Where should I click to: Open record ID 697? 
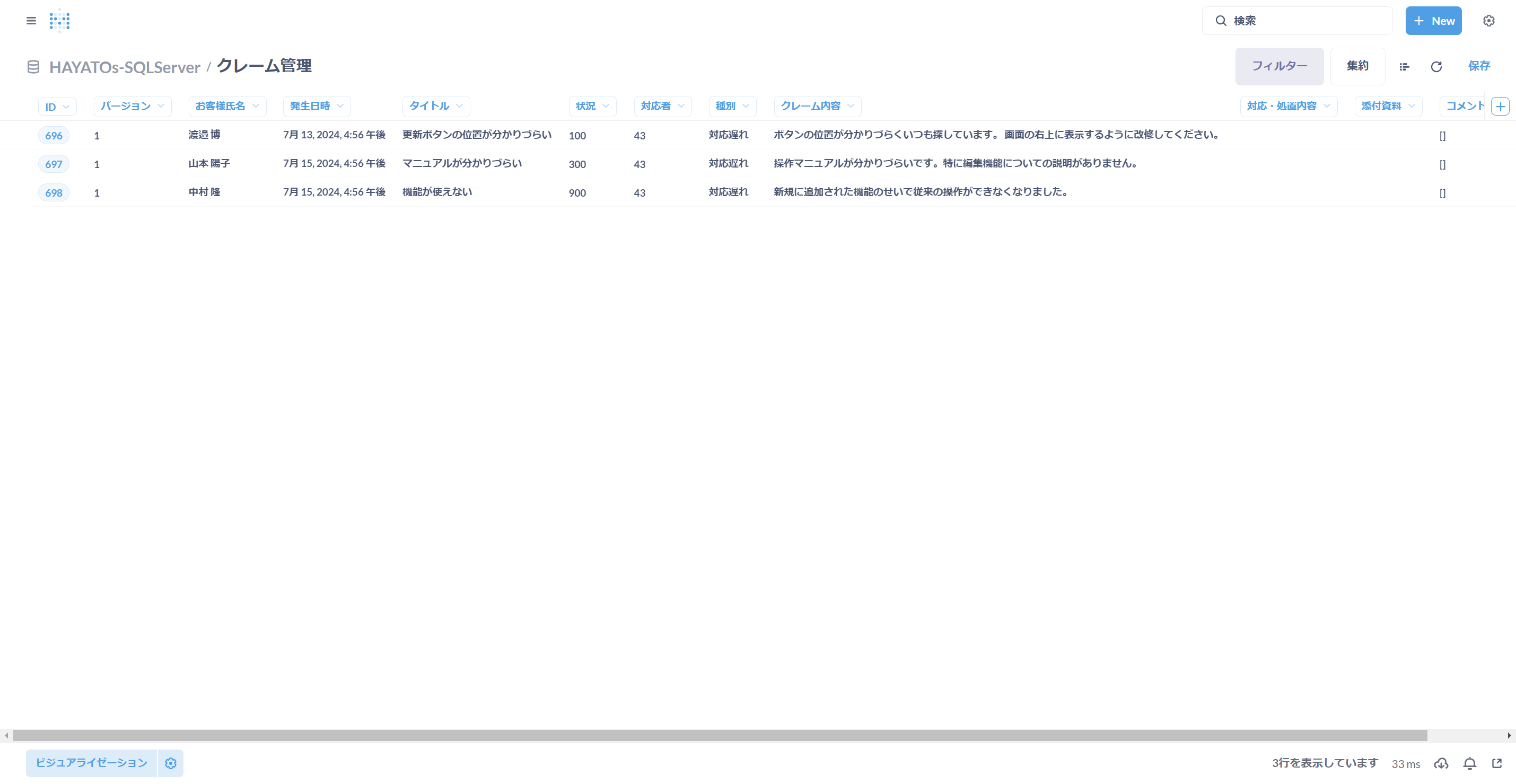click(x=54, y=164)
